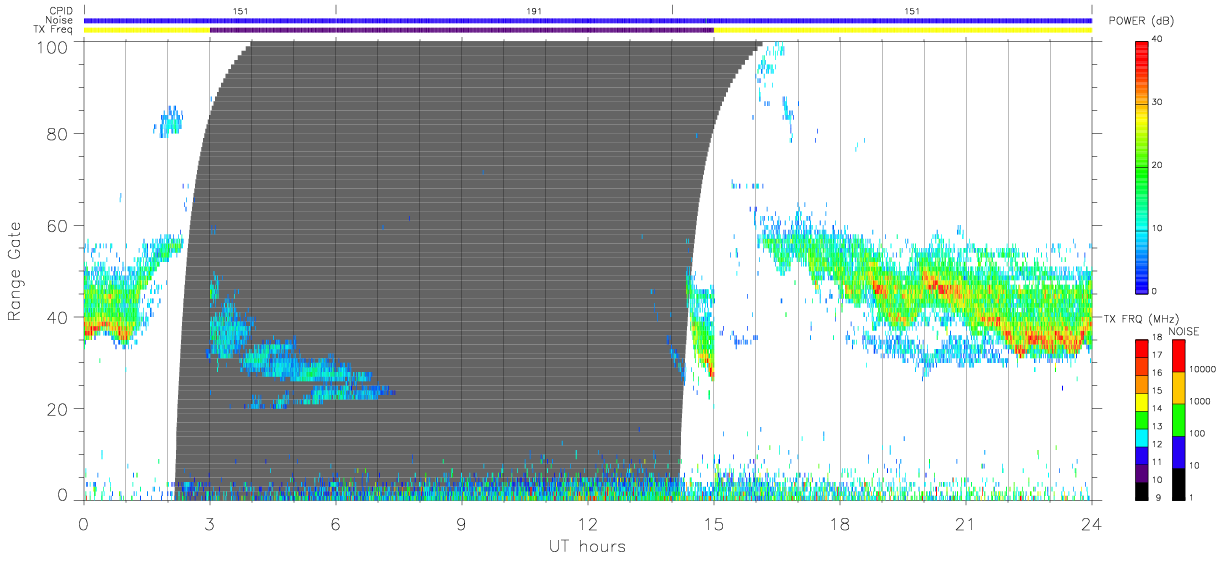Select the "POWER (dB)" colorbar title
The width and height of the screenshot is (1228, 567).
pyautogui.click(x=1140, y=21)
